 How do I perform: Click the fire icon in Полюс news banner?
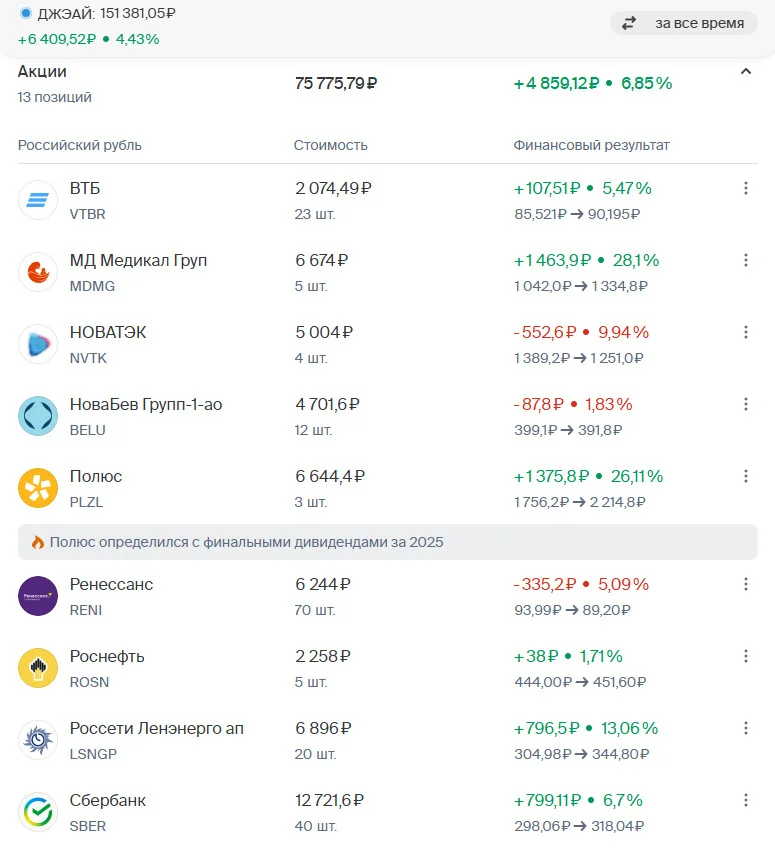point(37,542)
